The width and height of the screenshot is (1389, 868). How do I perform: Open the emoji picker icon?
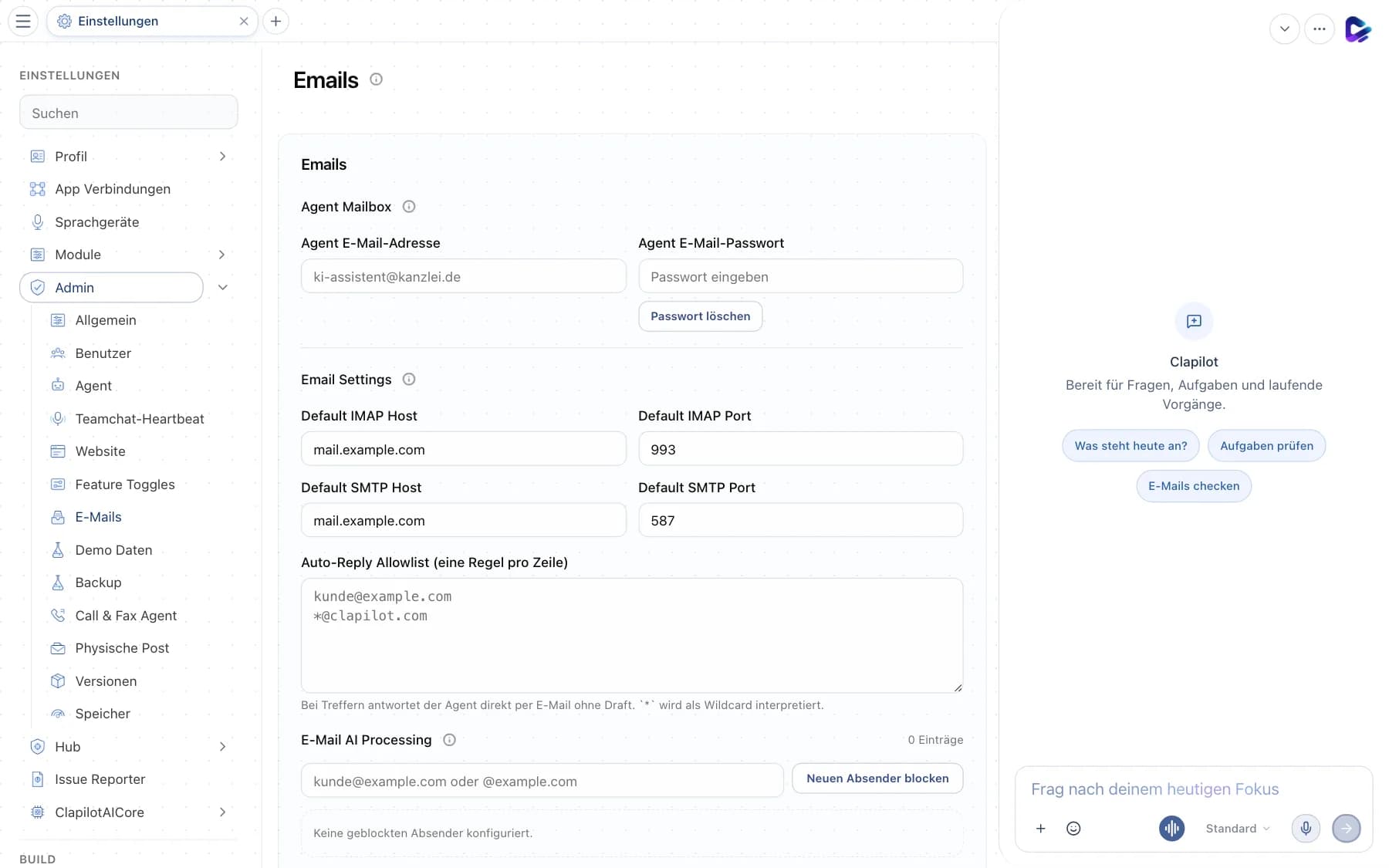click(1073, 828)
